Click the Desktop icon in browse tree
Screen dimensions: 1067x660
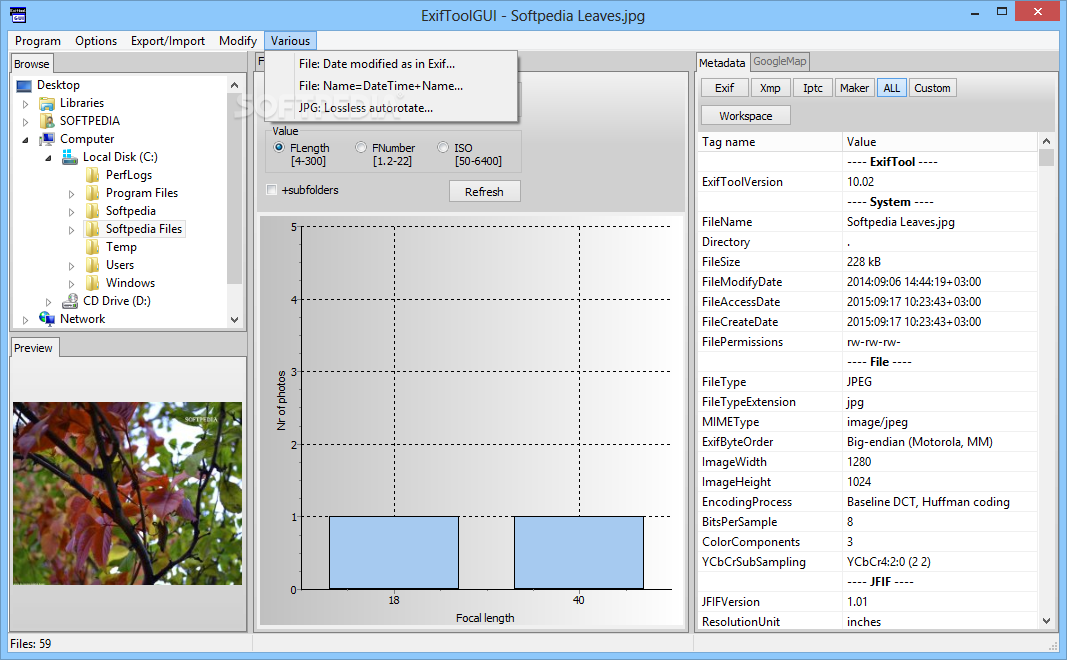[24, 86]
